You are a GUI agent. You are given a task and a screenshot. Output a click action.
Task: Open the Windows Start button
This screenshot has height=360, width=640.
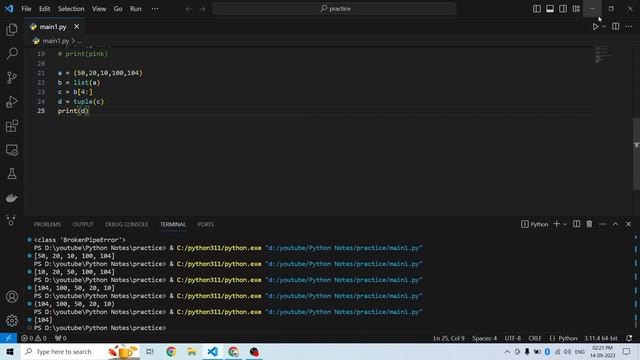tap(10, 351)
